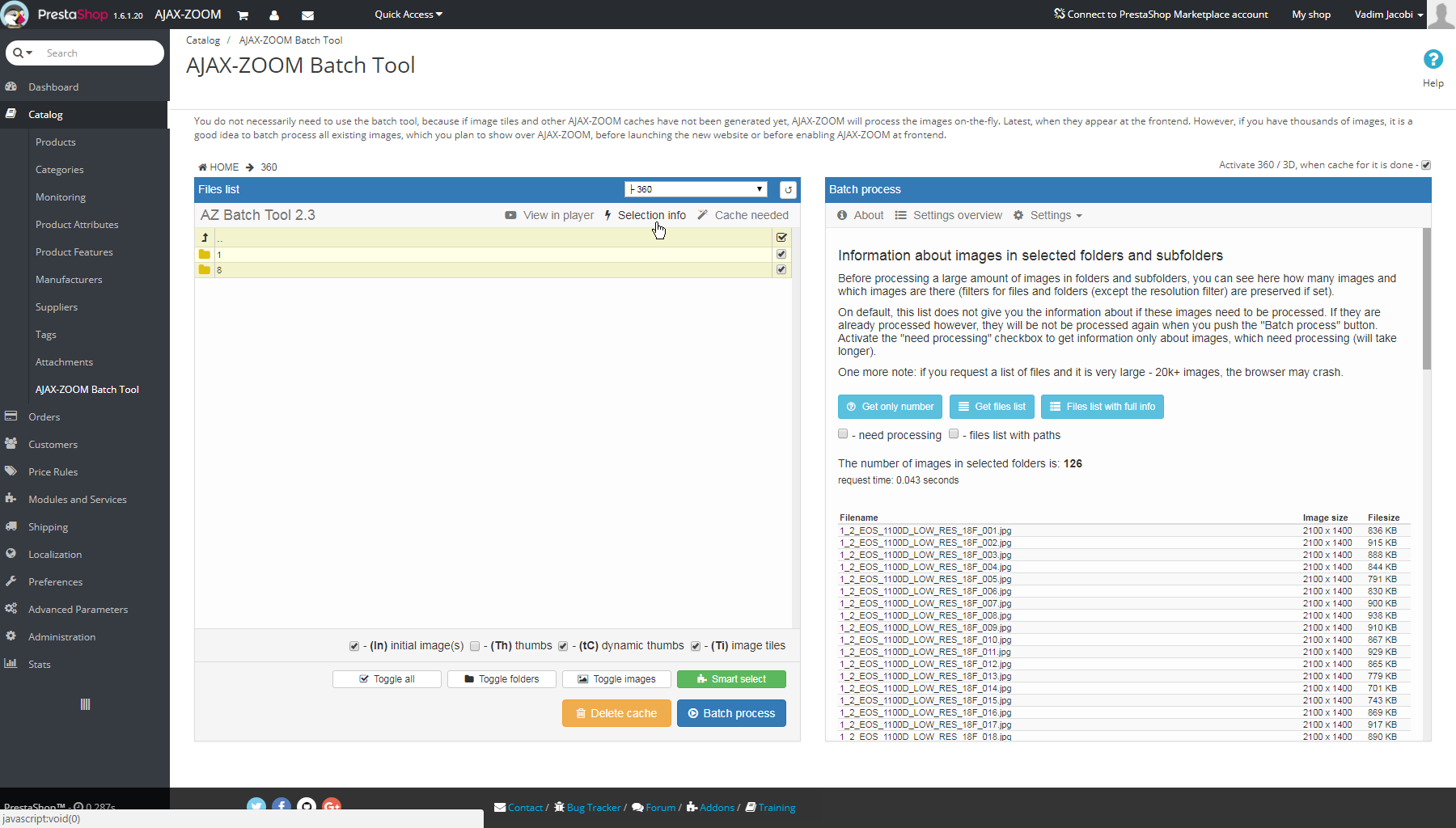Click 'Get files list' button
Image resolution: width=1456 pixels, height=828 pixels.
click(x=993, y=407)
